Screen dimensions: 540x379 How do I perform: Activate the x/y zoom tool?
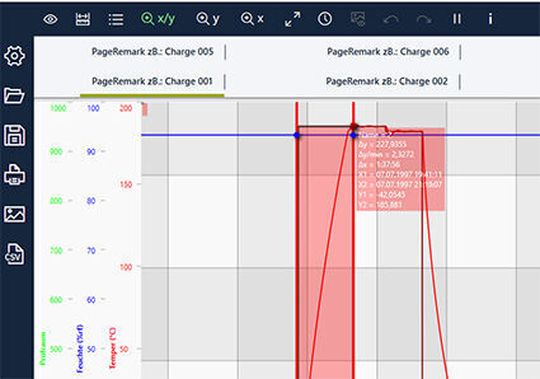(158, 19)
